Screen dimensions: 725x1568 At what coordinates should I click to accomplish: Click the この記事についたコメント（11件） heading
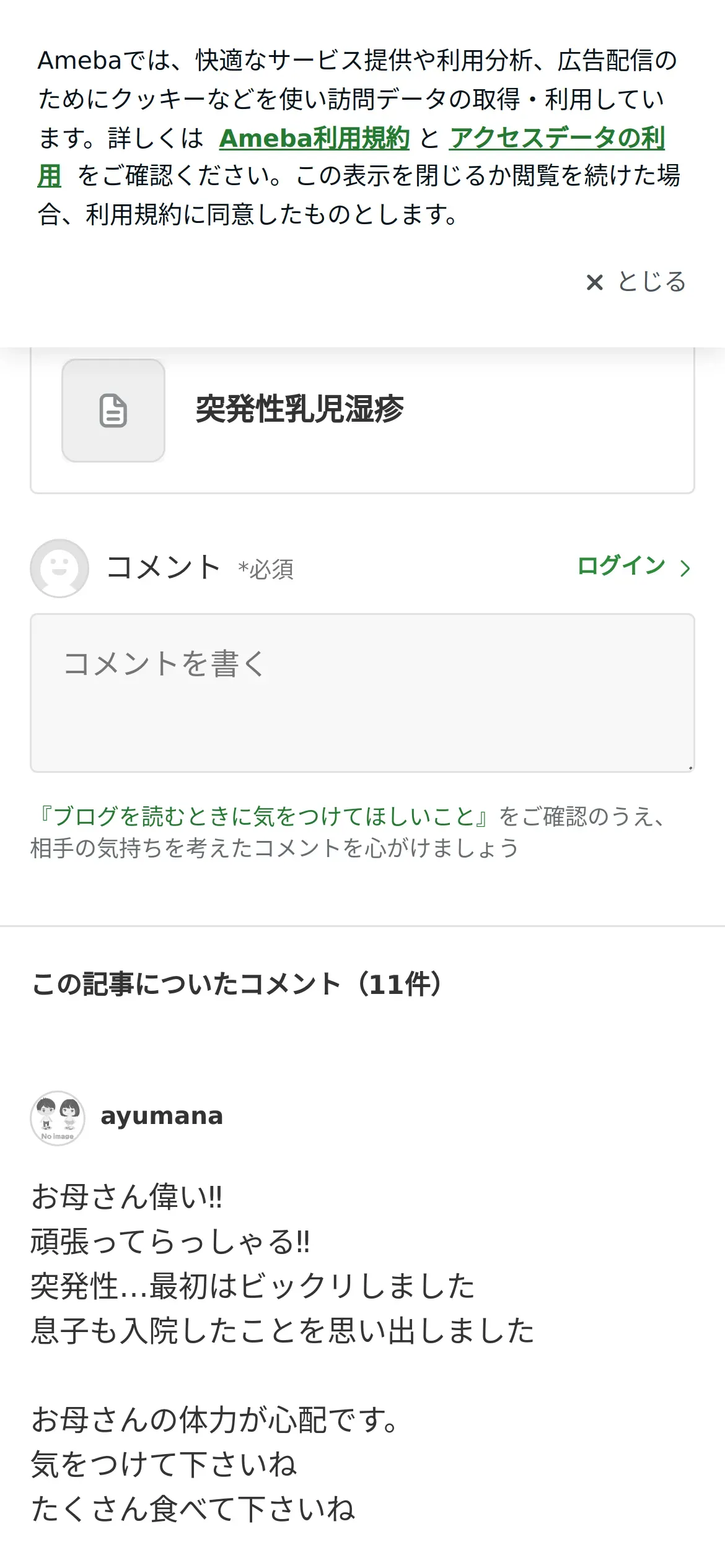coord(237,984)
